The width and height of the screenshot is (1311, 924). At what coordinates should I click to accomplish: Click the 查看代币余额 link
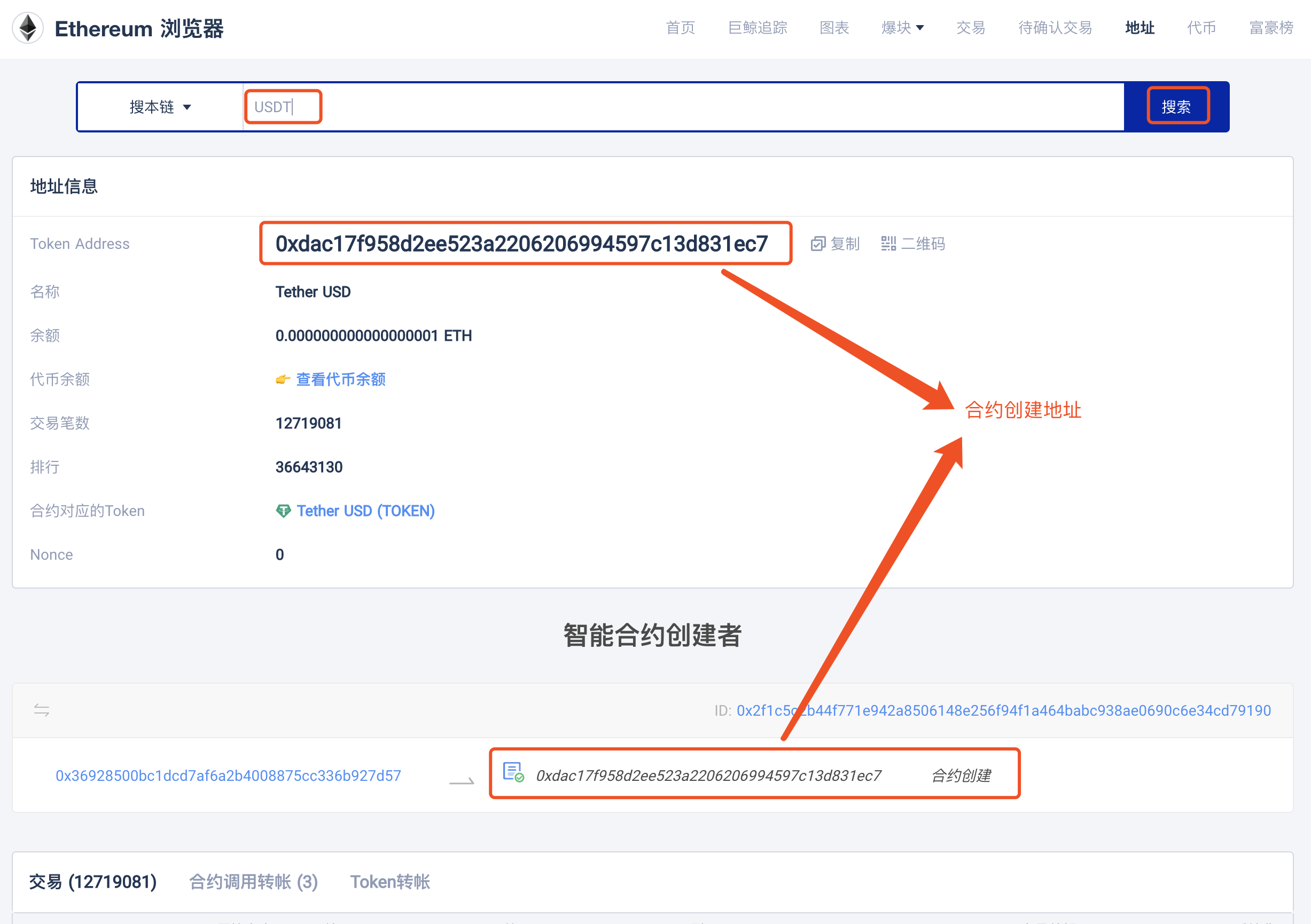pos(341,380)
